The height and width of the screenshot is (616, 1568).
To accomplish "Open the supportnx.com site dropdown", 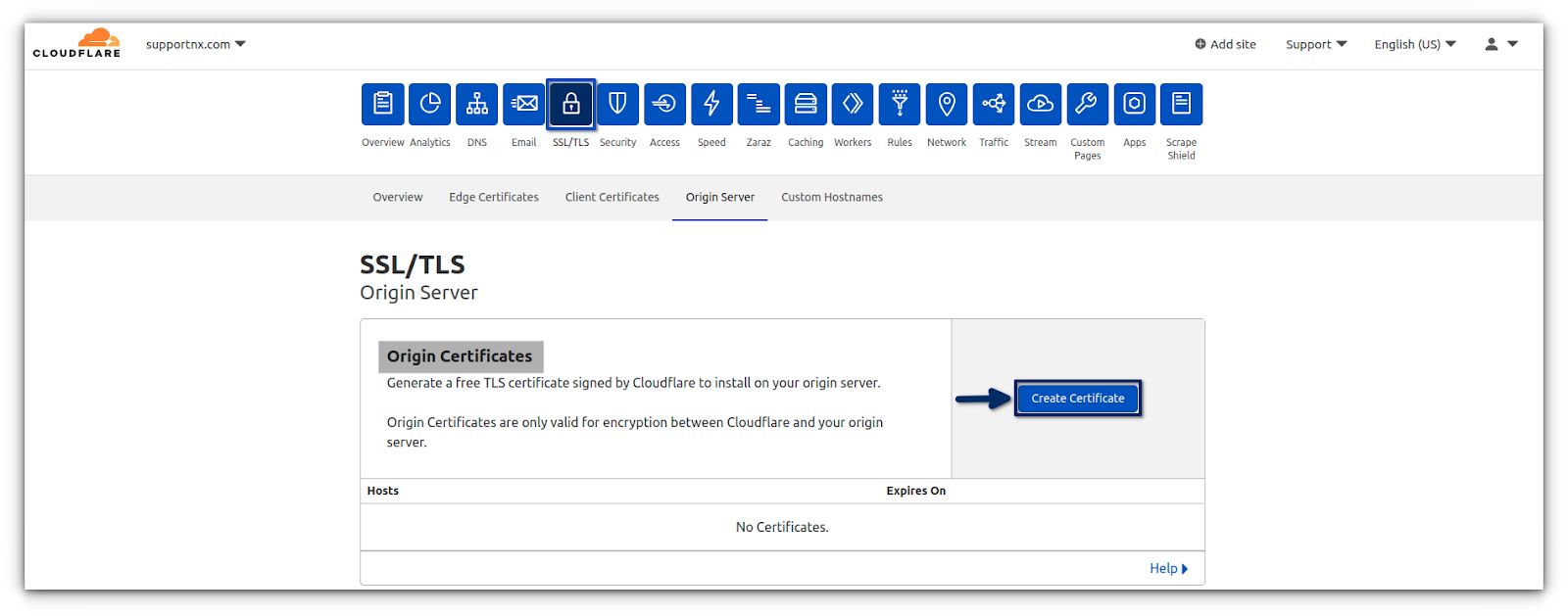I will pyautogui.click(x=195, y=44).
